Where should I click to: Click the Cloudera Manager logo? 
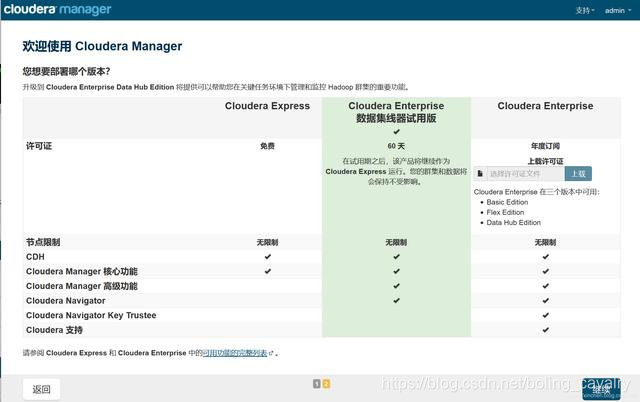pyautogui.click(x=58, y=9)
